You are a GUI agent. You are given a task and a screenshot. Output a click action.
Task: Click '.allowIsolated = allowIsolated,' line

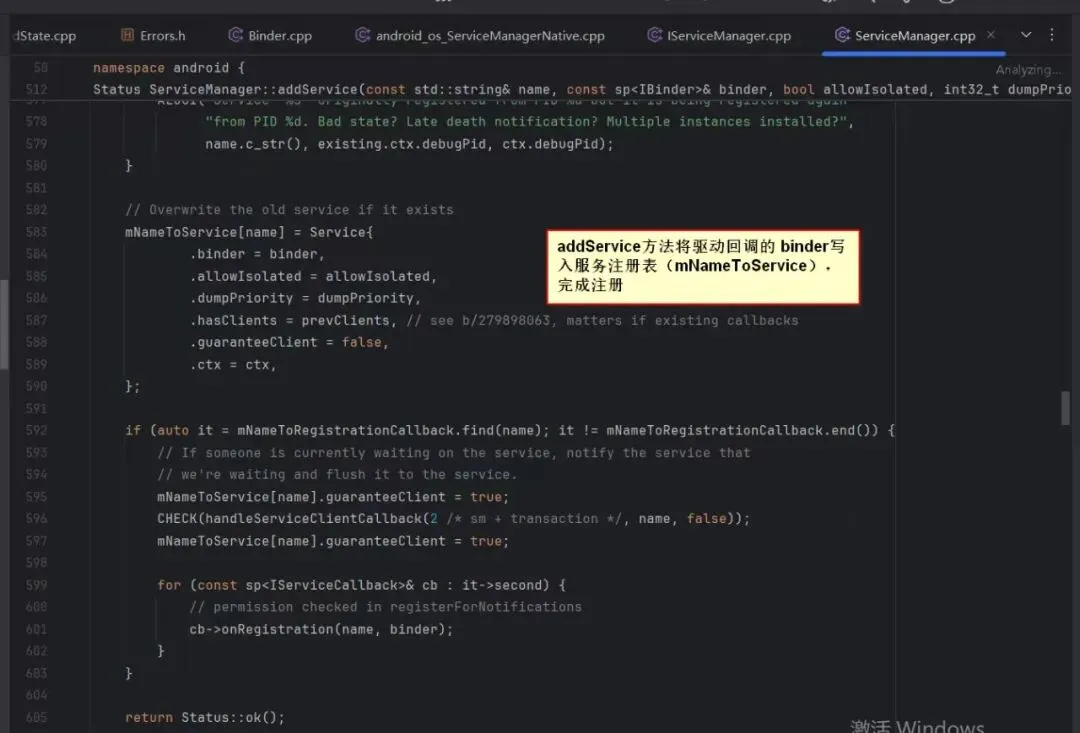(313, 276)
